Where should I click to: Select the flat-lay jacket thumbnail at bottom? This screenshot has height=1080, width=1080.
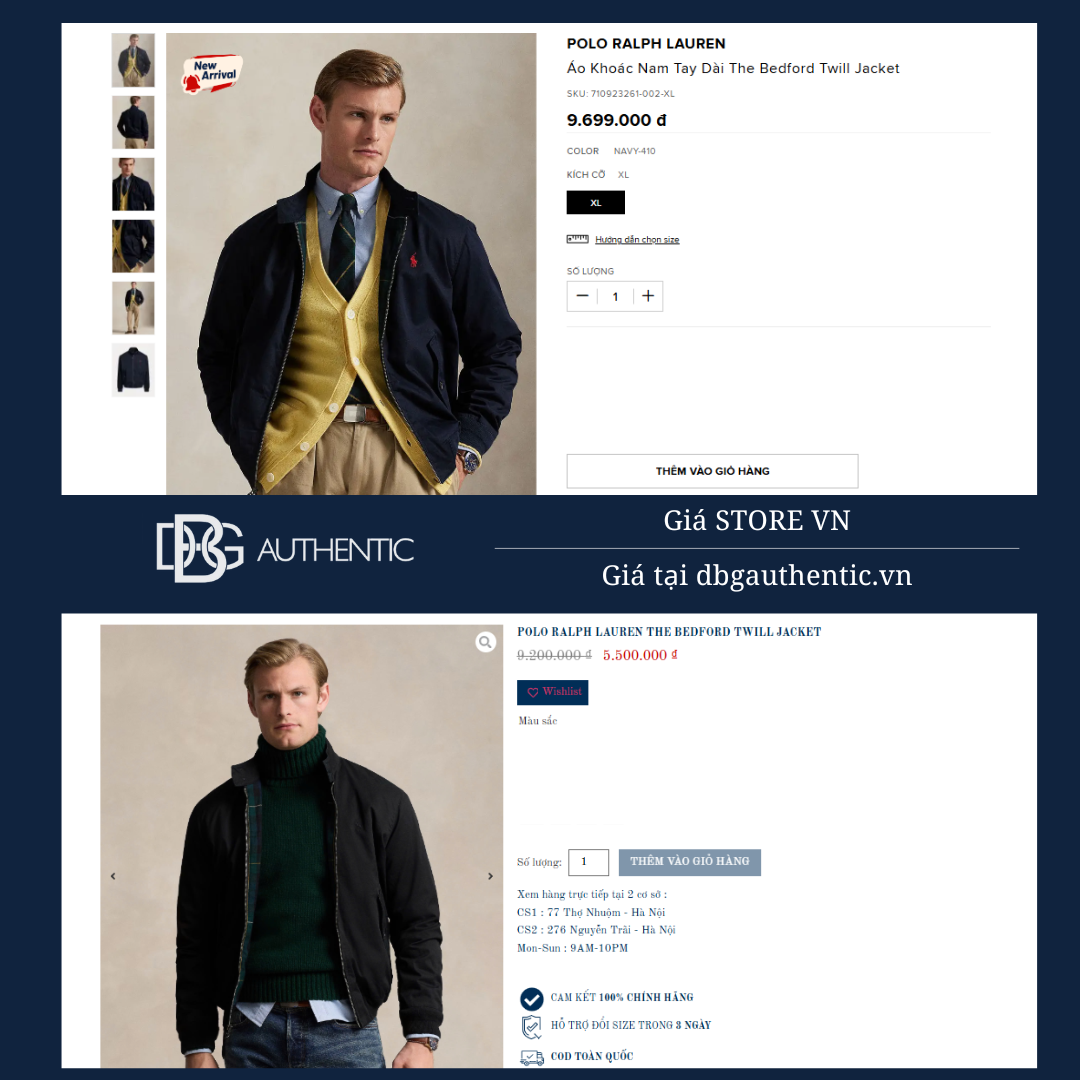coord(133,370)
